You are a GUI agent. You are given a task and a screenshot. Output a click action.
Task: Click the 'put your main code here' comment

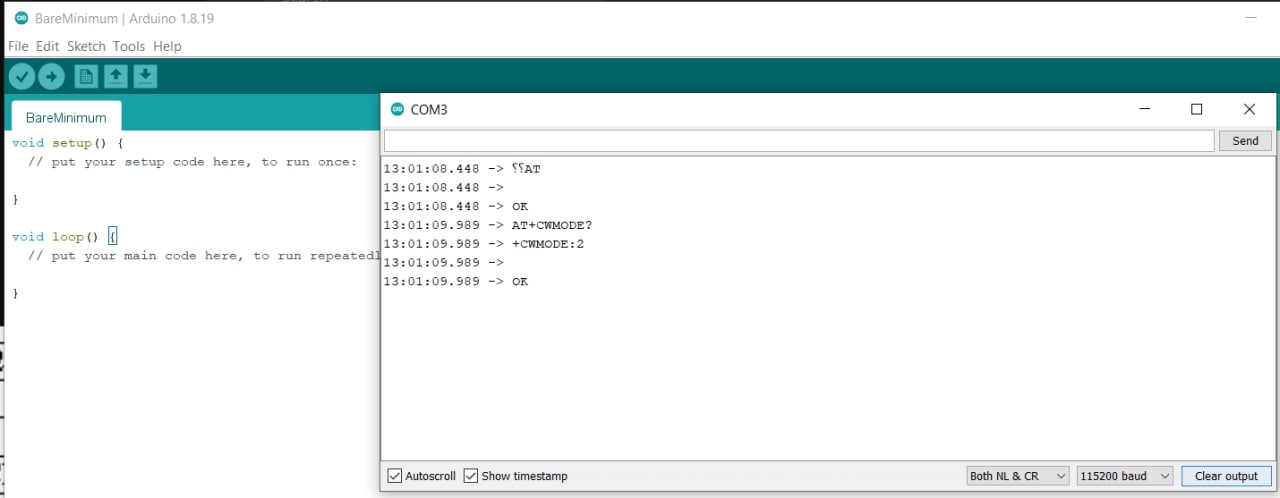click(204, 256)
